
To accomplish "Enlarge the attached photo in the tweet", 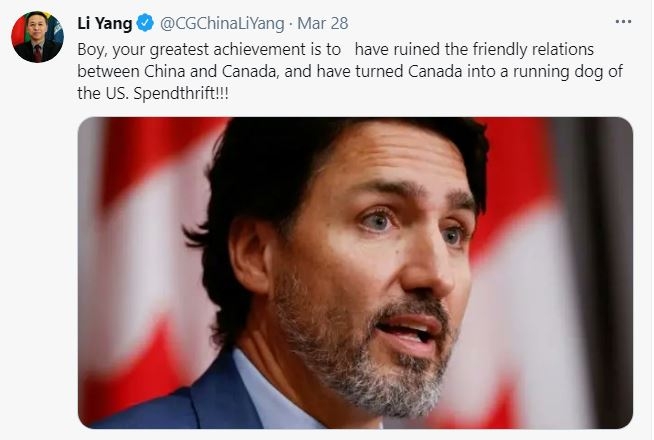I will 355,273.
